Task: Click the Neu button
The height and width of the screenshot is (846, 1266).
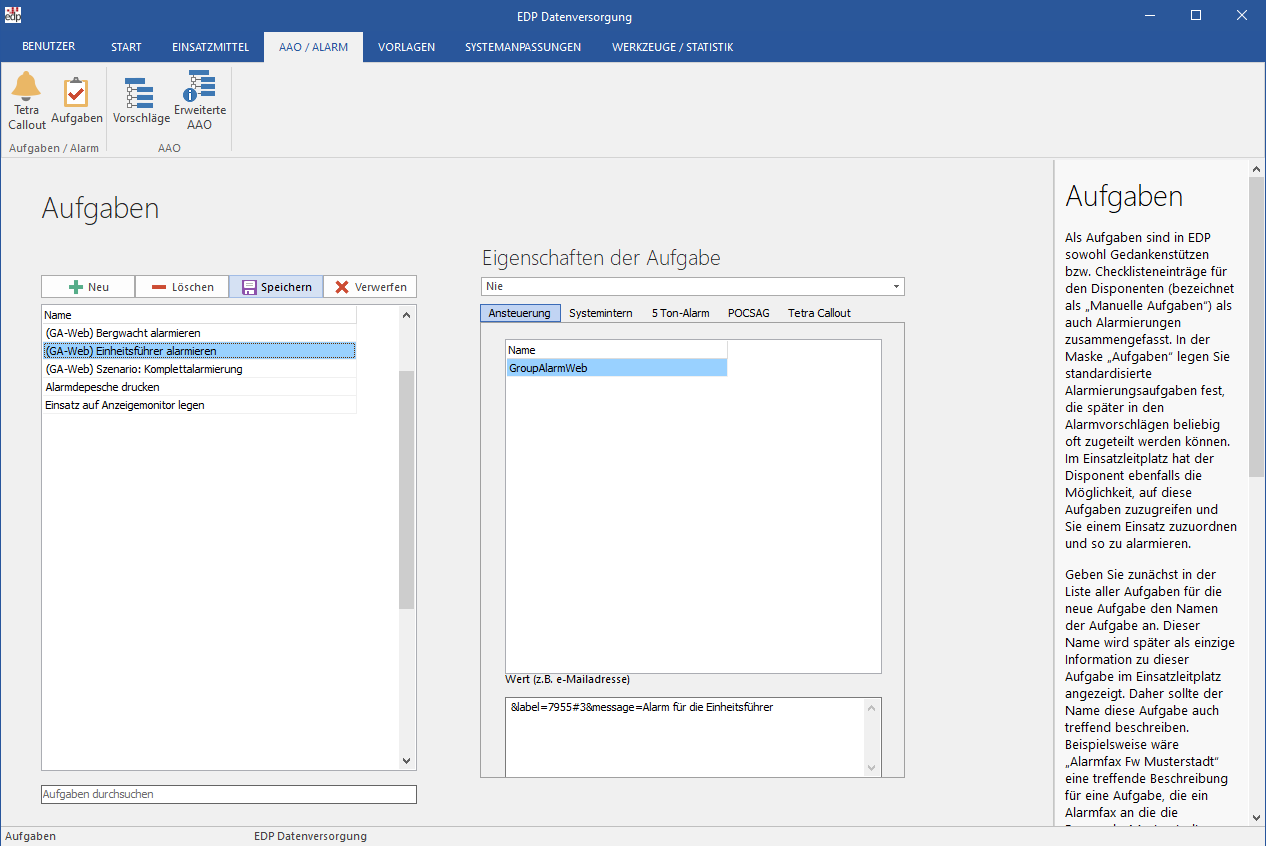Action: 88,287
